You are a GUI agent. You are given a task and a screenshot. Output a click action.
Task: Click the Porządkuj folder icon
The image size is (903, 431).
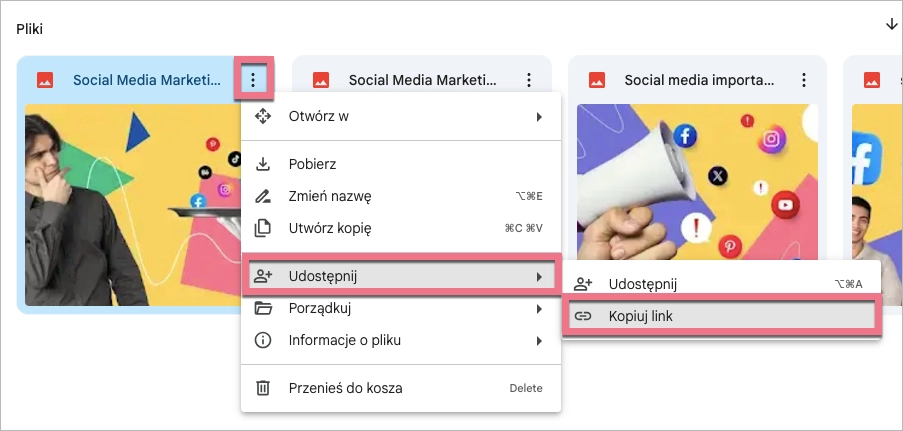pos(263,308)
